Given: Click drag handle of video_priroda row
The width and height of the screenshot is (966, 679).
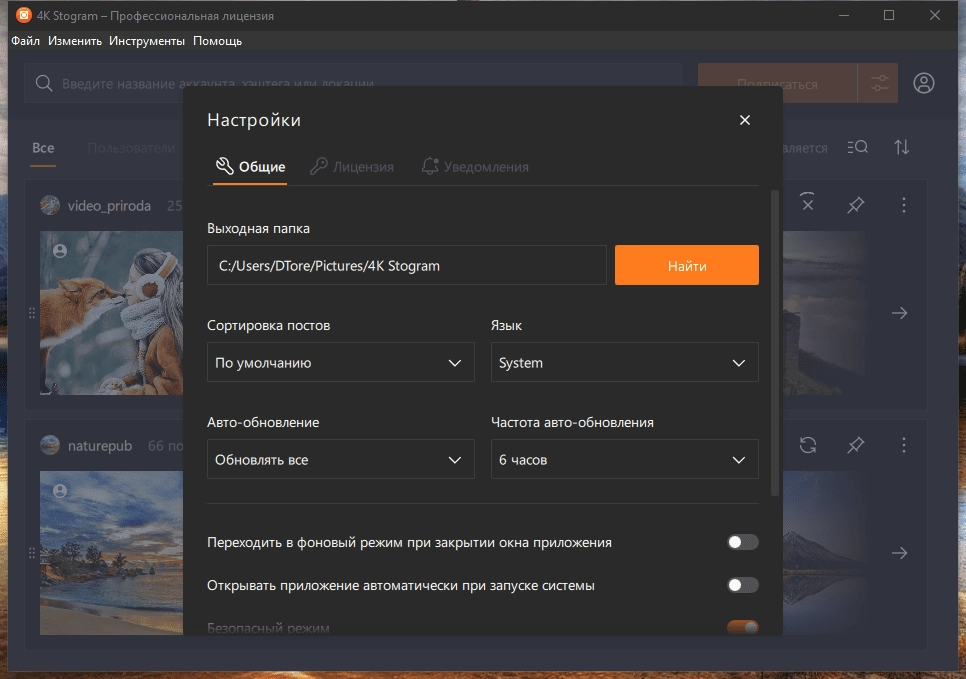Looking at the screenshot, I should [x=32, y=313].
